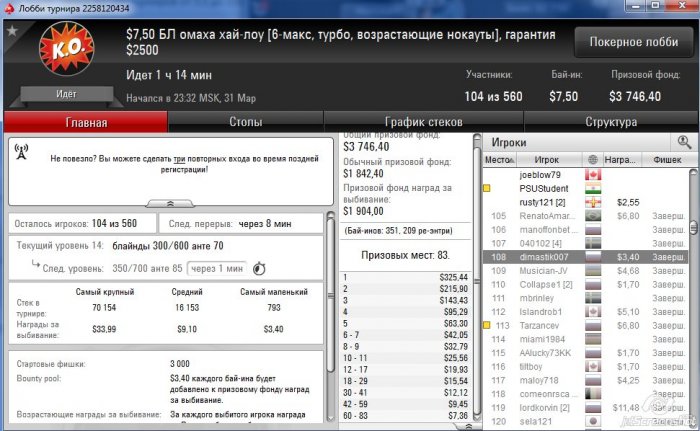This screenshot has width=700, height=431.
Task: Sort by country globe column
Action: click(x=592, y=159)
